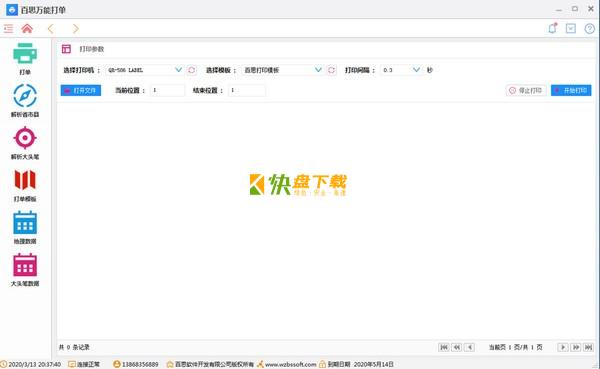The width and height of the screenshot is (600, 369).
Task: Jump back several pages
Action: [x=457, y=347]
